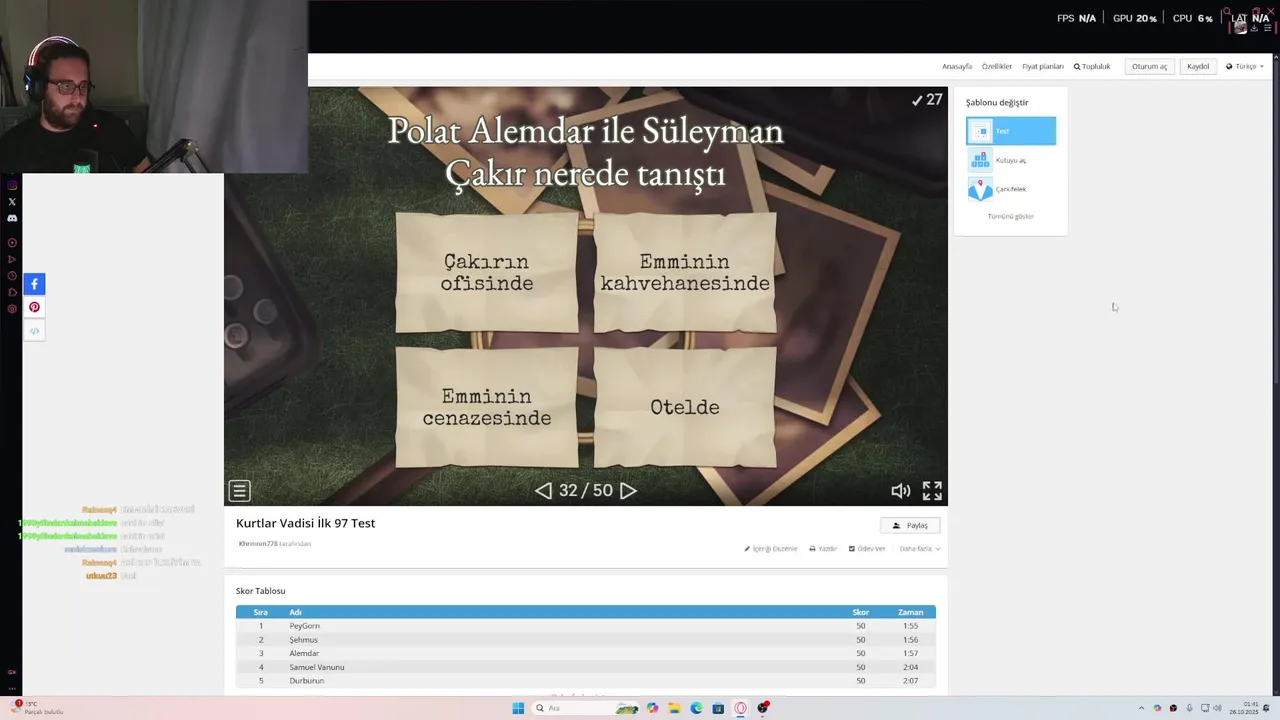Screen dimensions: 1280x720
Task: Open the quiz hamburger menu
Action: (239, 491)
